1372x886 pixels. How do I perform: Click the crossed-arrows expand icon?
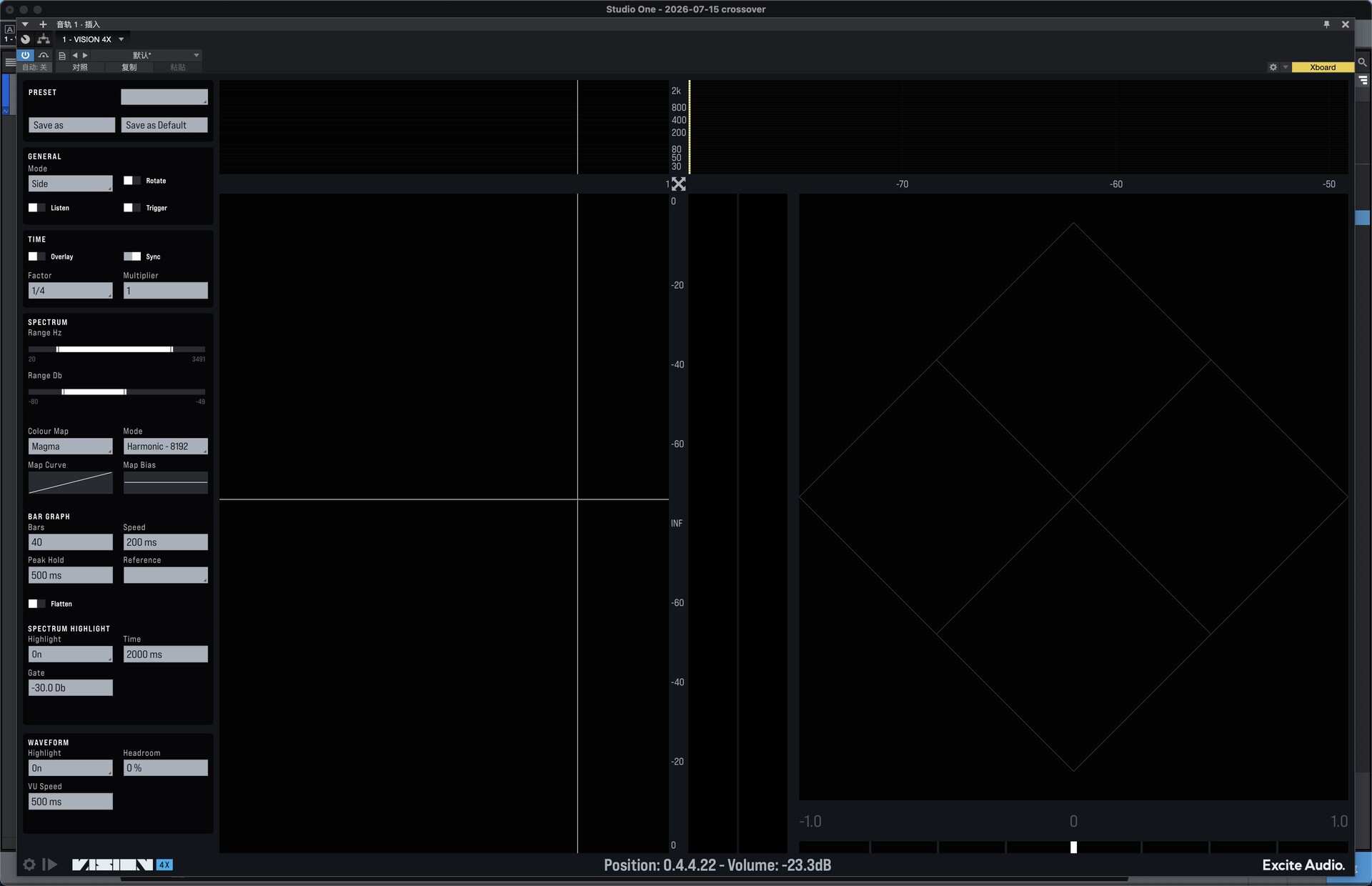[679, 184]
